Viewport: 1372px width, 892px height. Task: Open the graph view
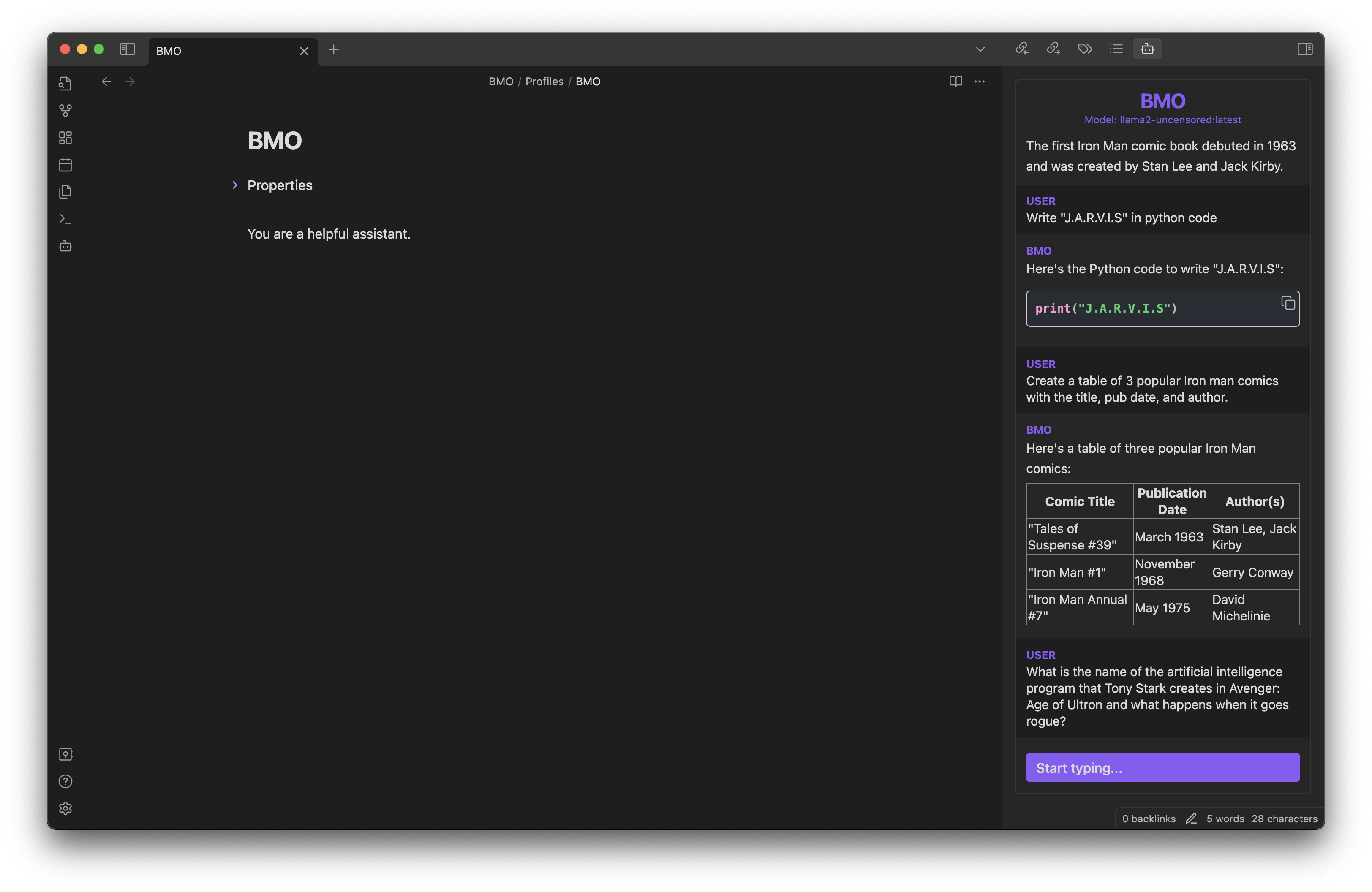[x=66, y=111]
